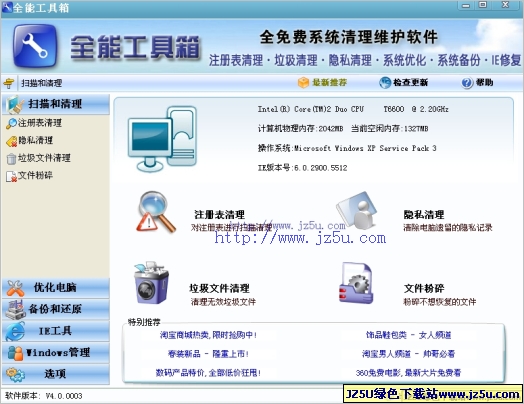Click the 注册表清理 magnifier icon in sidebar

tap(11, 123)
